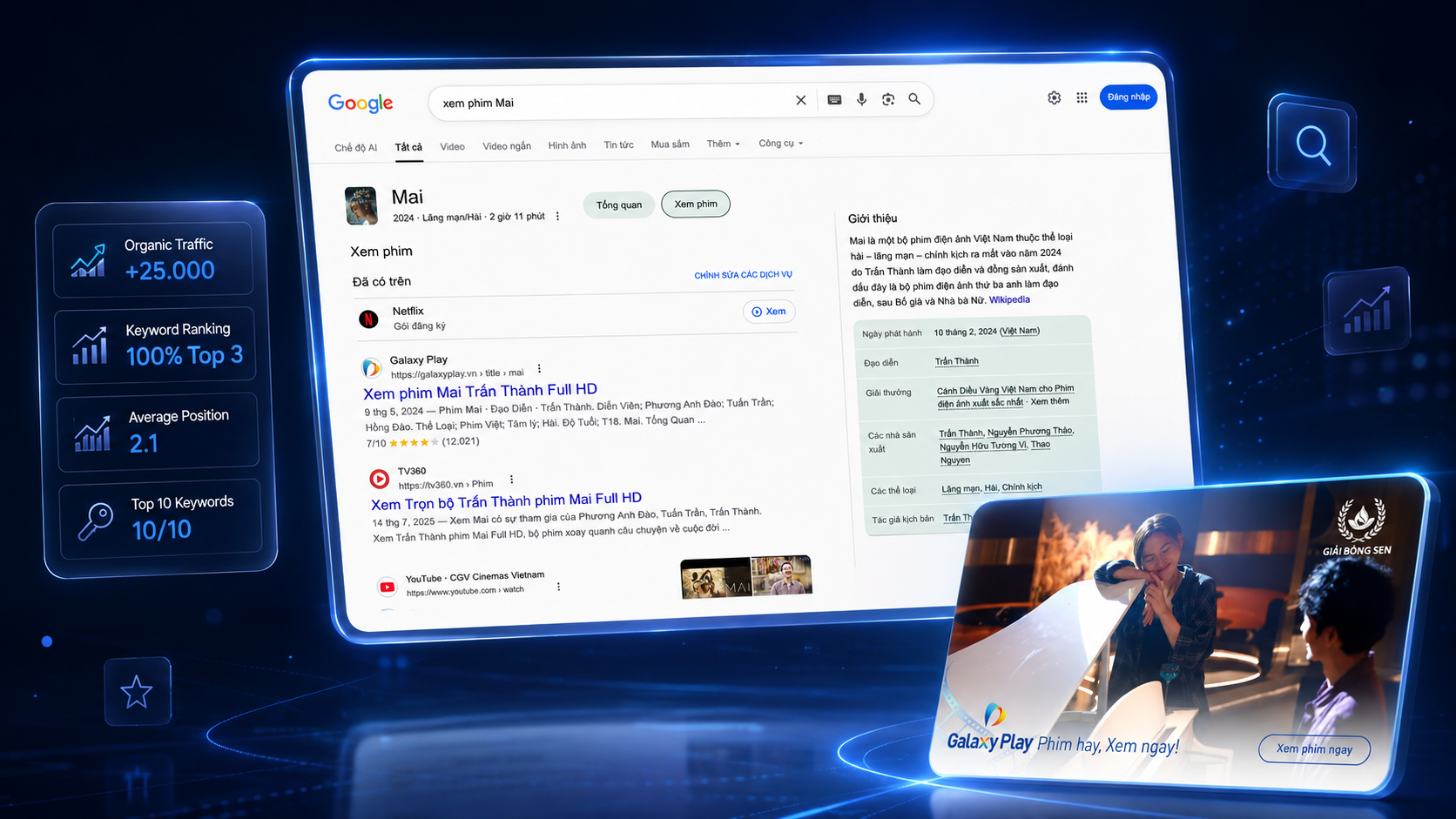Open the Tin tức tab

[x=619, y=144]
